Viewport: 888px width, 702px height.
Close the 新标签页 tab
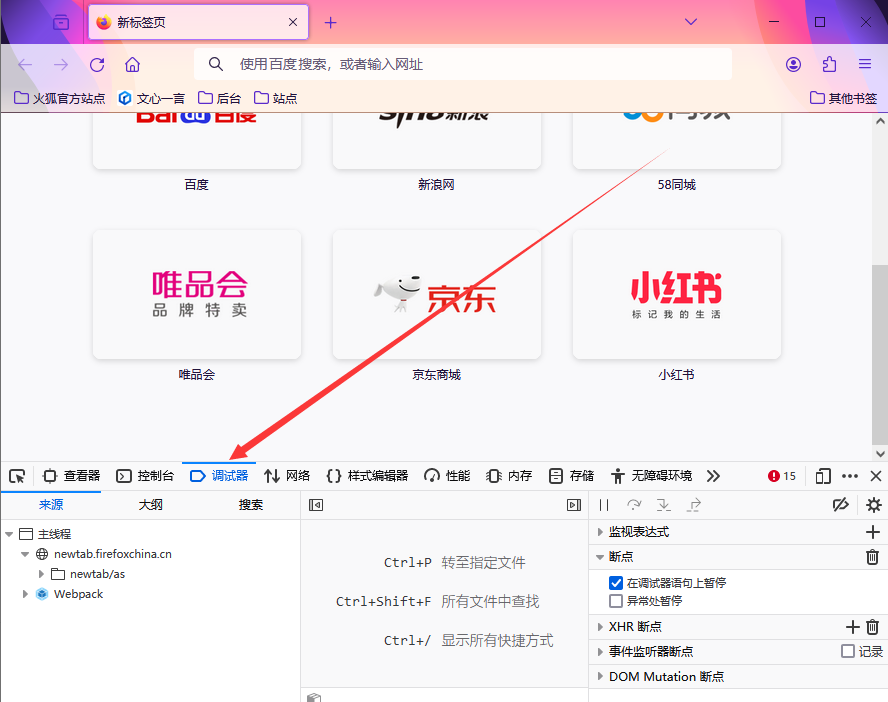tap(293, 23)
